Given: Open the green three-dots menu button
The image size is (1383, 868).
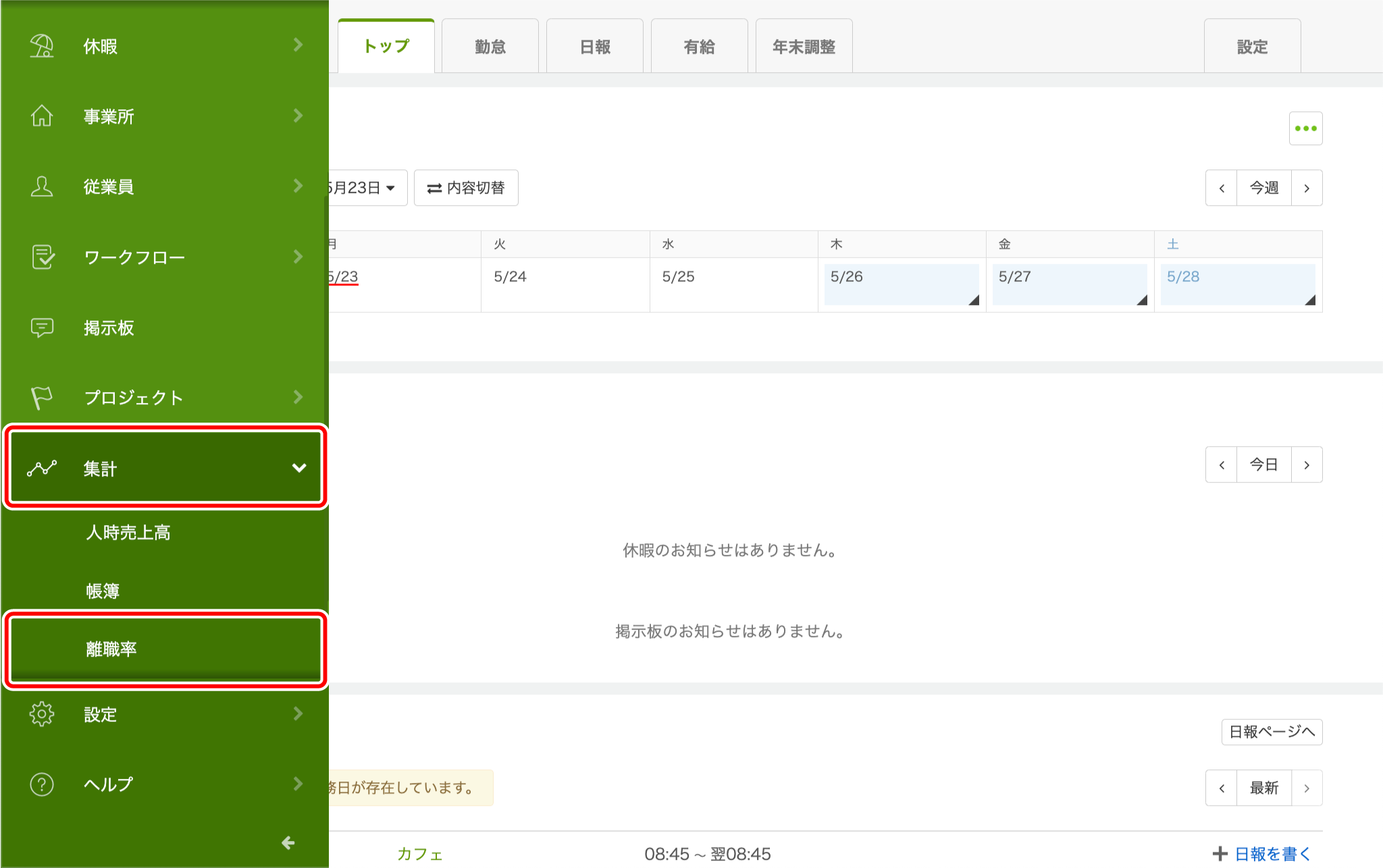Looking at the screenshot, I should pos(1305,128).
